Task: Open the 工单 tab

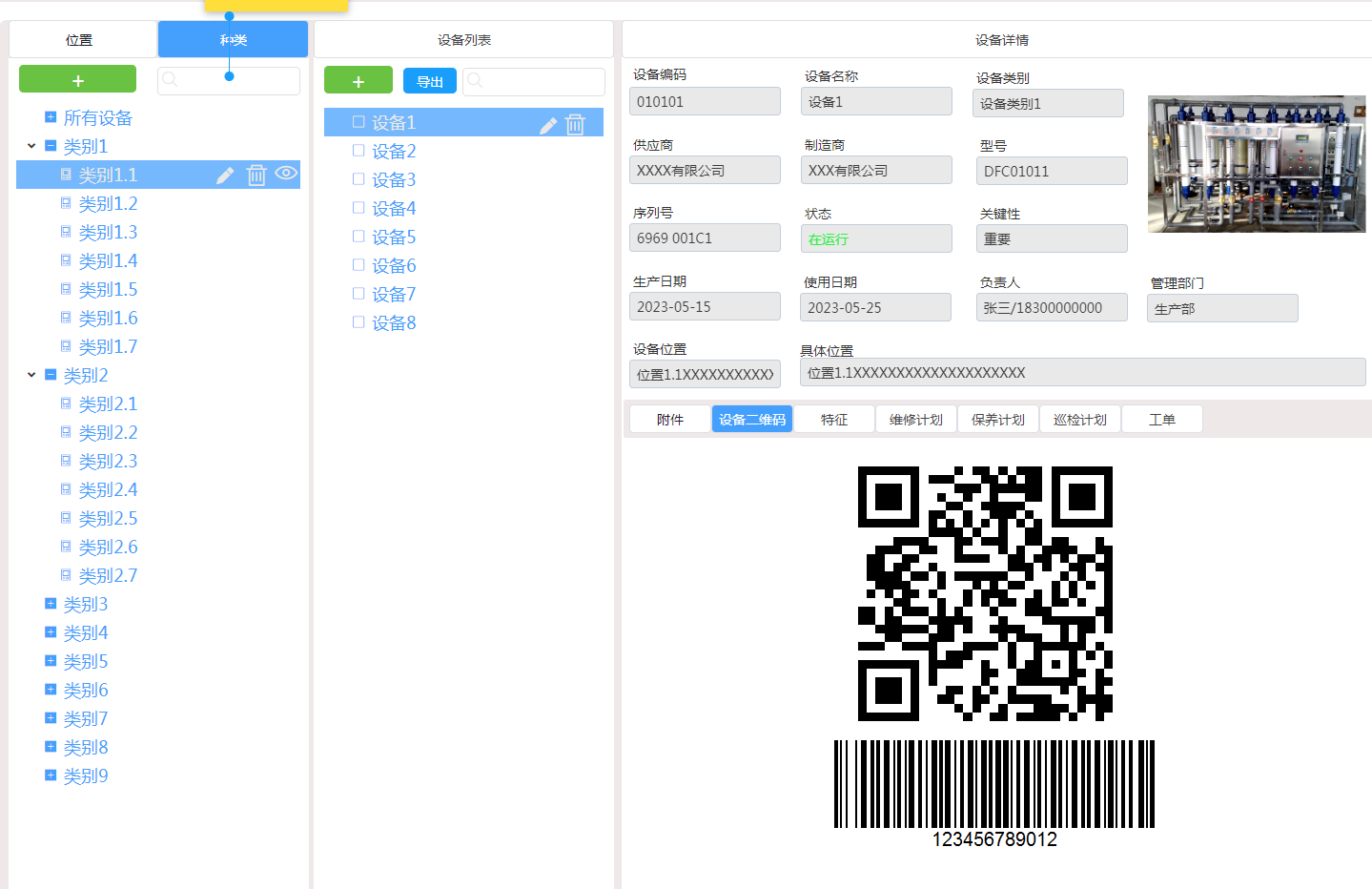Action: [x=1162, y=420]
